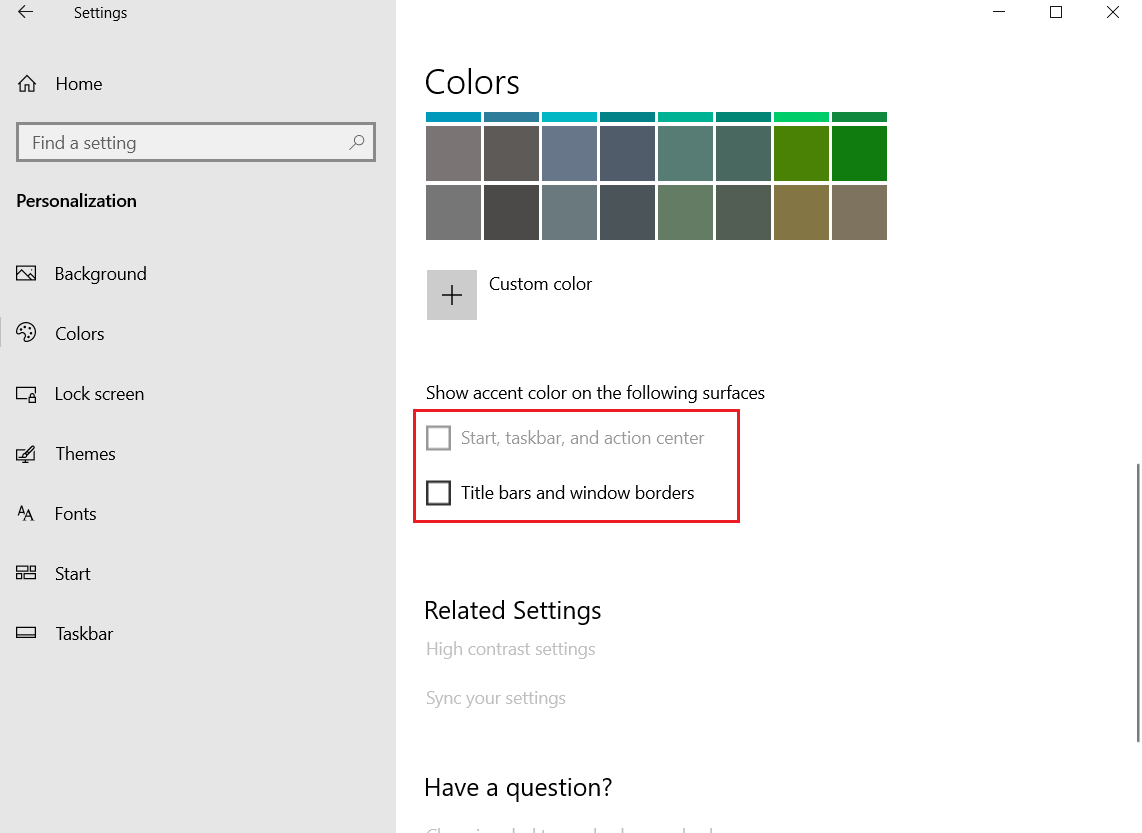Pick the camouflage khaki swatch, bottom row
Viewport: 1142px width, 833px height.
[801, 212]
